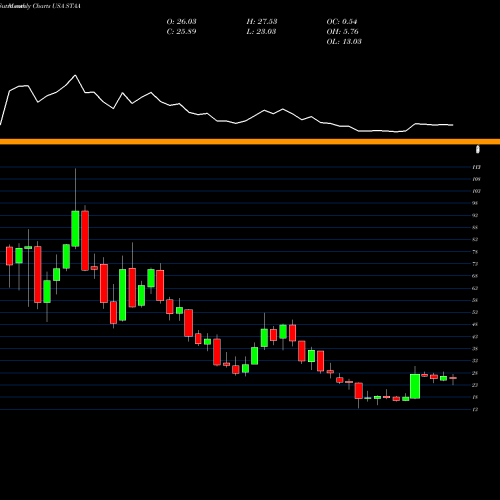Click the tallest green candle peaking near 113
The image size is (500, 500).
coord(75,229)
